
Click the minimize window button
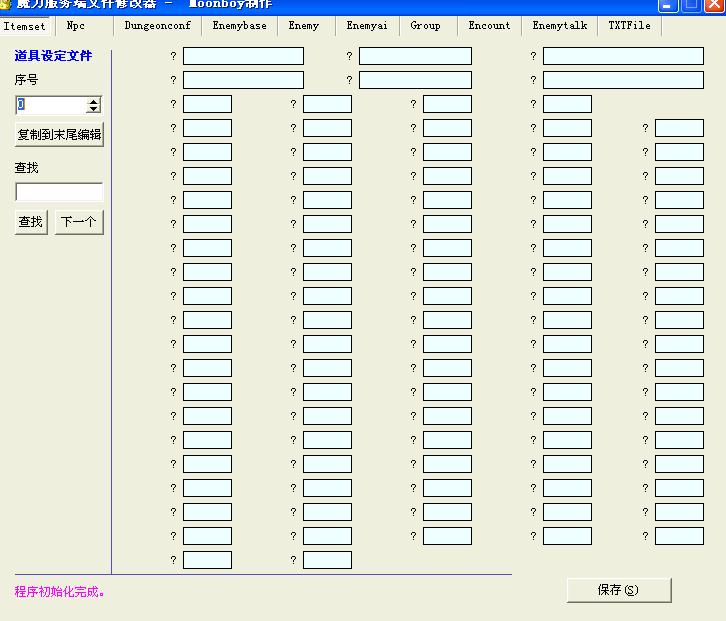(667, 5)
